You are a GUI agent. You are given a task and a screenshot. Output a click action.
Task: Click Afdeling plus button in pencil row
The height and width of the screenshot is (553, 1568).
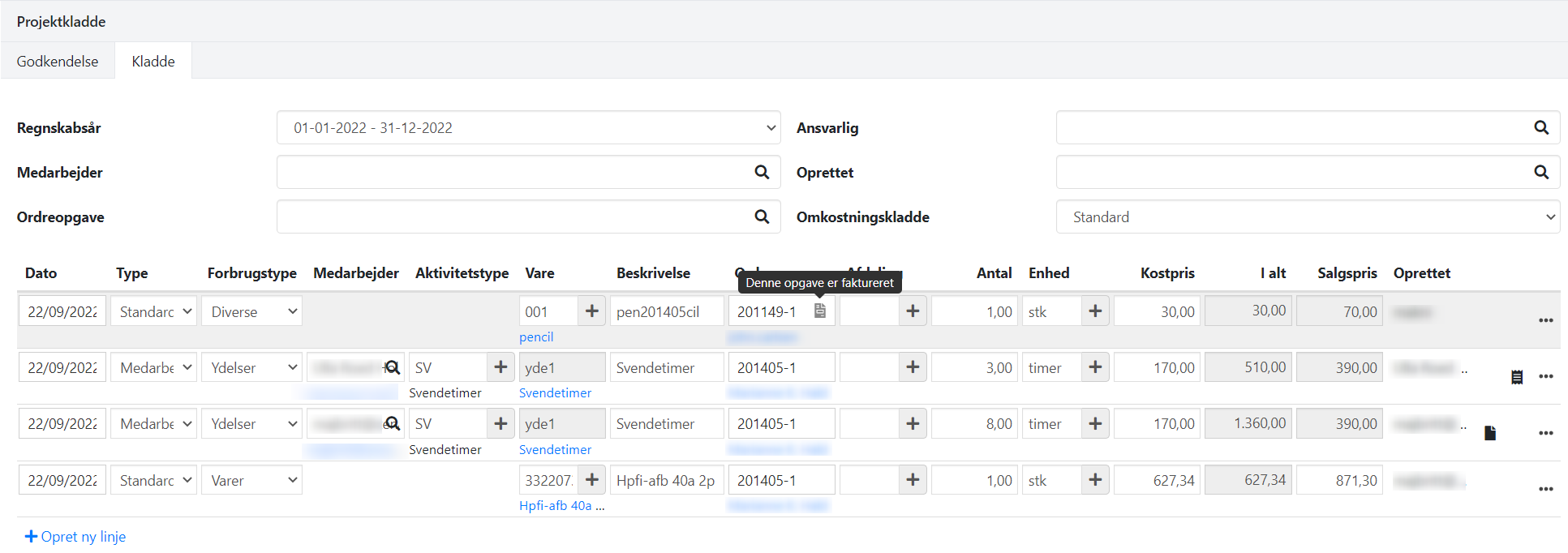point(913,311)
